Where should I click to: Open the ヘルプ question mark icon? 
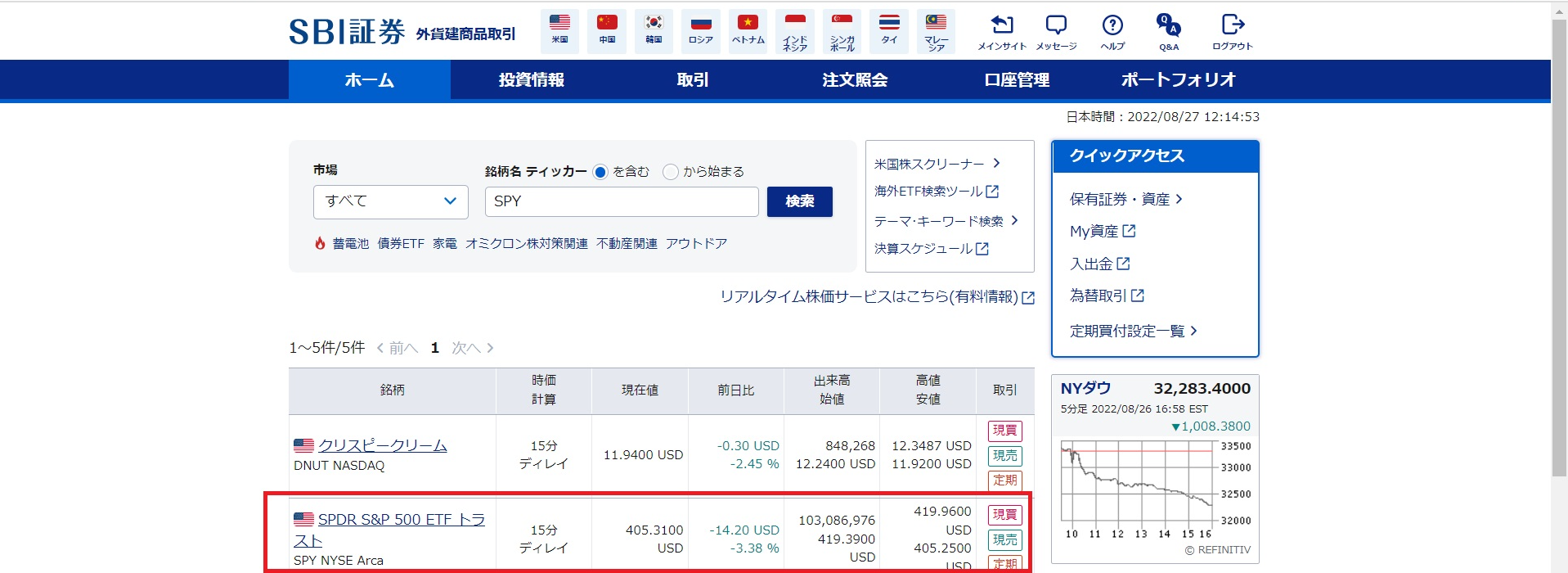click(x=1112, y=25)
